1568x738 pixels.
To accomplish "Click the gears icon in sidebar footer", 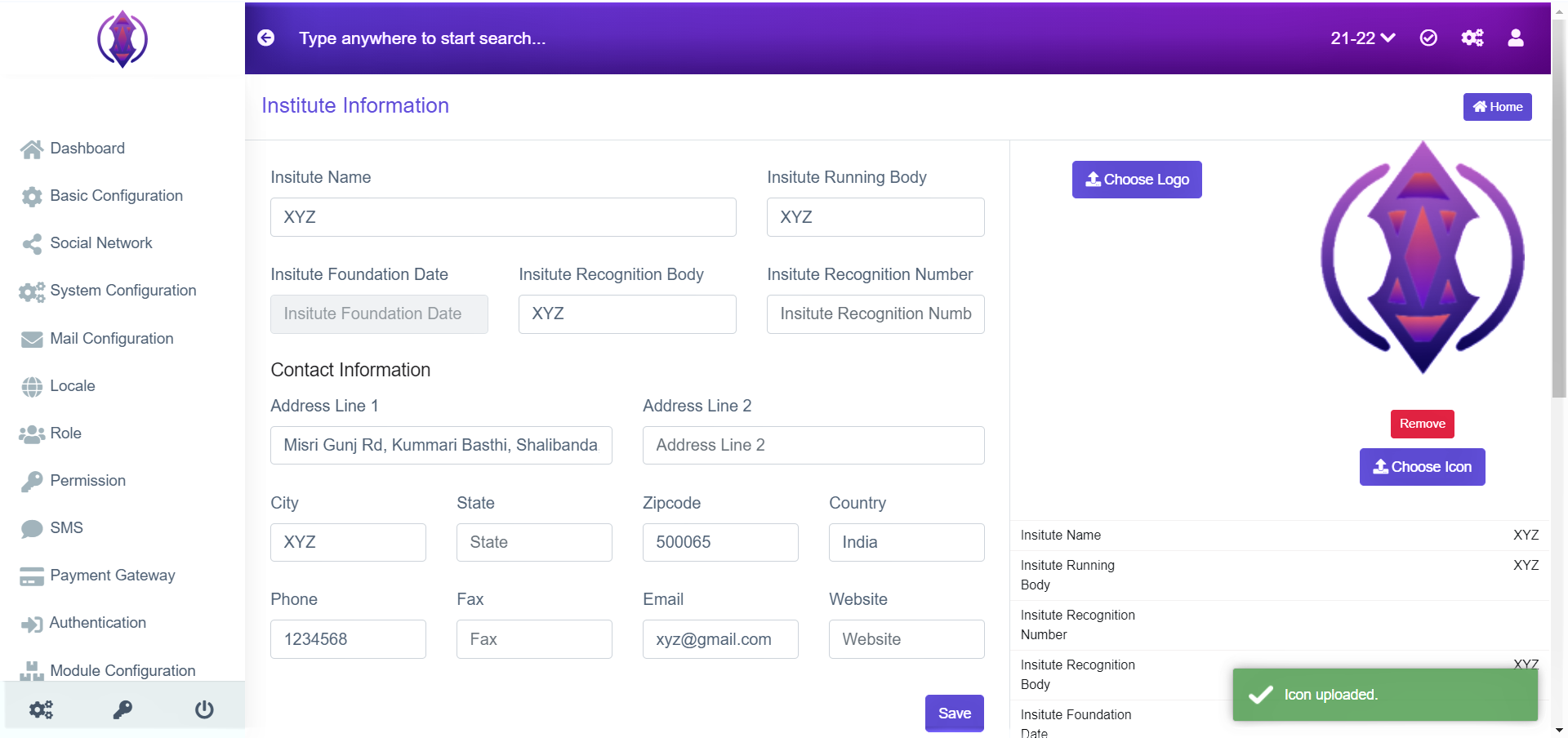I will [x=41, y=709].
